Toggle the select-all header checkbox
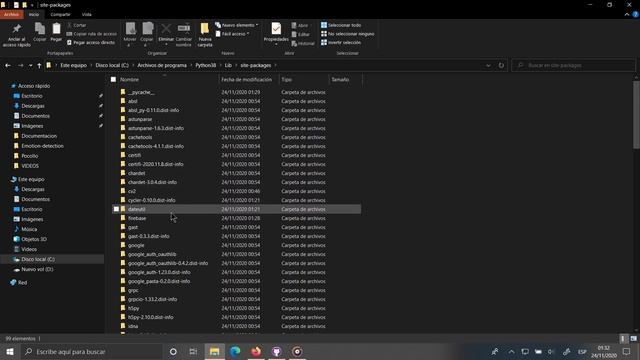The height and width of the screenshot is (360, 640). 113,80
